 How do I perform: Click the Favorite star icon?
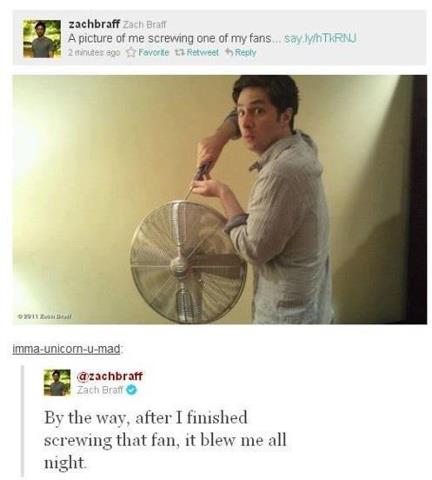tap(132, 52)
